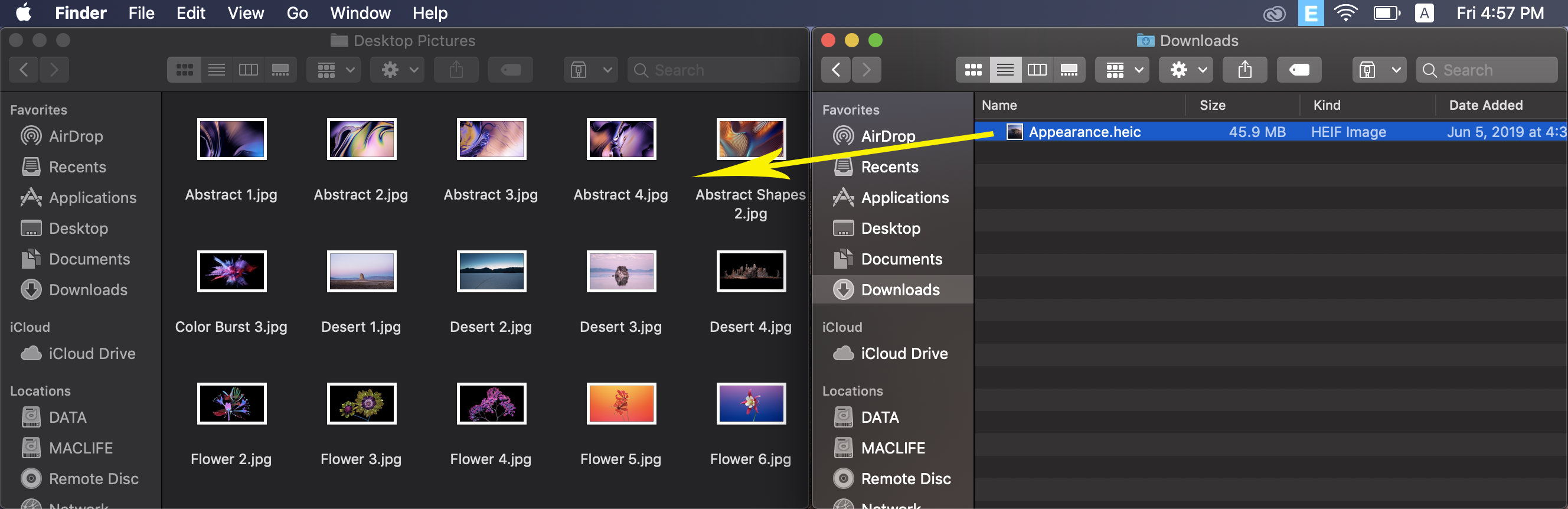Switch Downloads window to icon view

(973, 70)
